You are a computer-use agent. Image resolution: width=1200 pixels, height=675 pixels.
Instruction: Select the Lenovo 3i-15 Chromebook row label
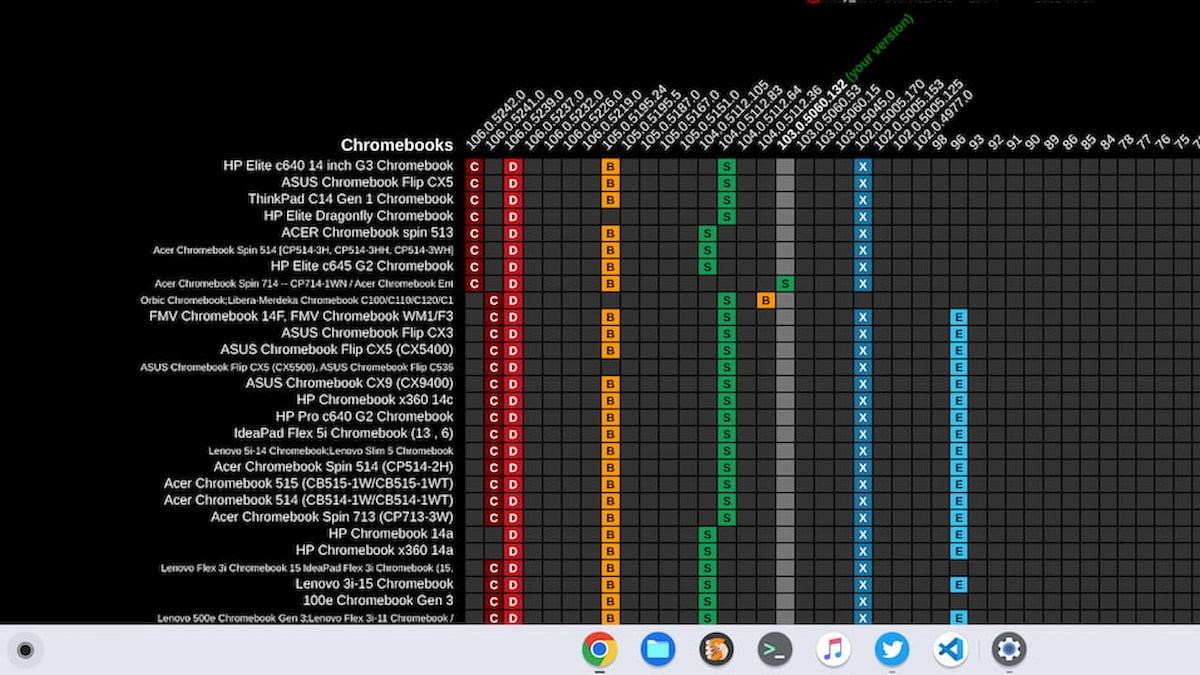(374, 584)
